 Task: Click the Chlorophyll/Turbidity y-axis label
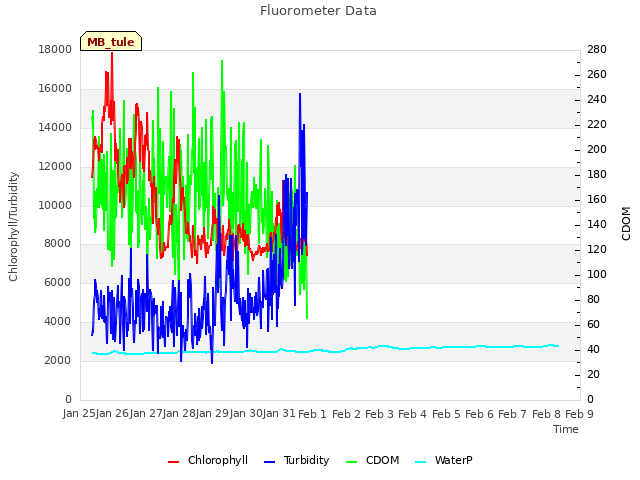pyautogui.click(x=13, y=227)
